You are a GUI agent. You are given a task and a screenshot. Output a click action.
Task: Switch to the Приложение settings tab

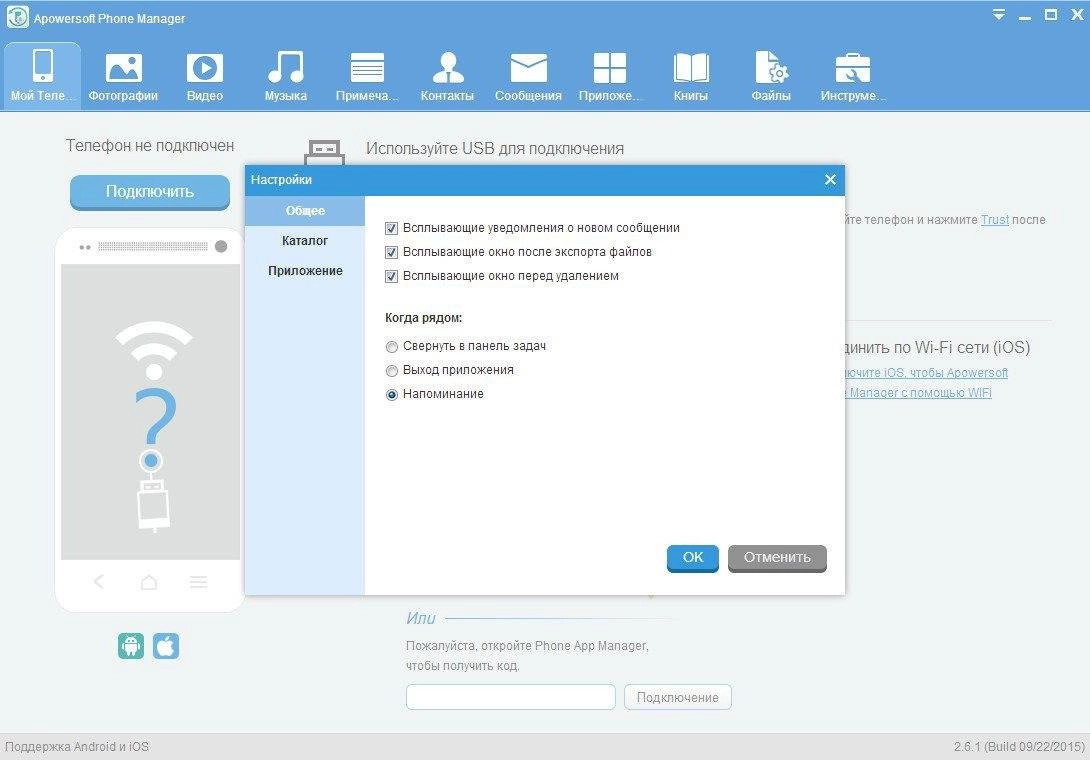point(304,270)
